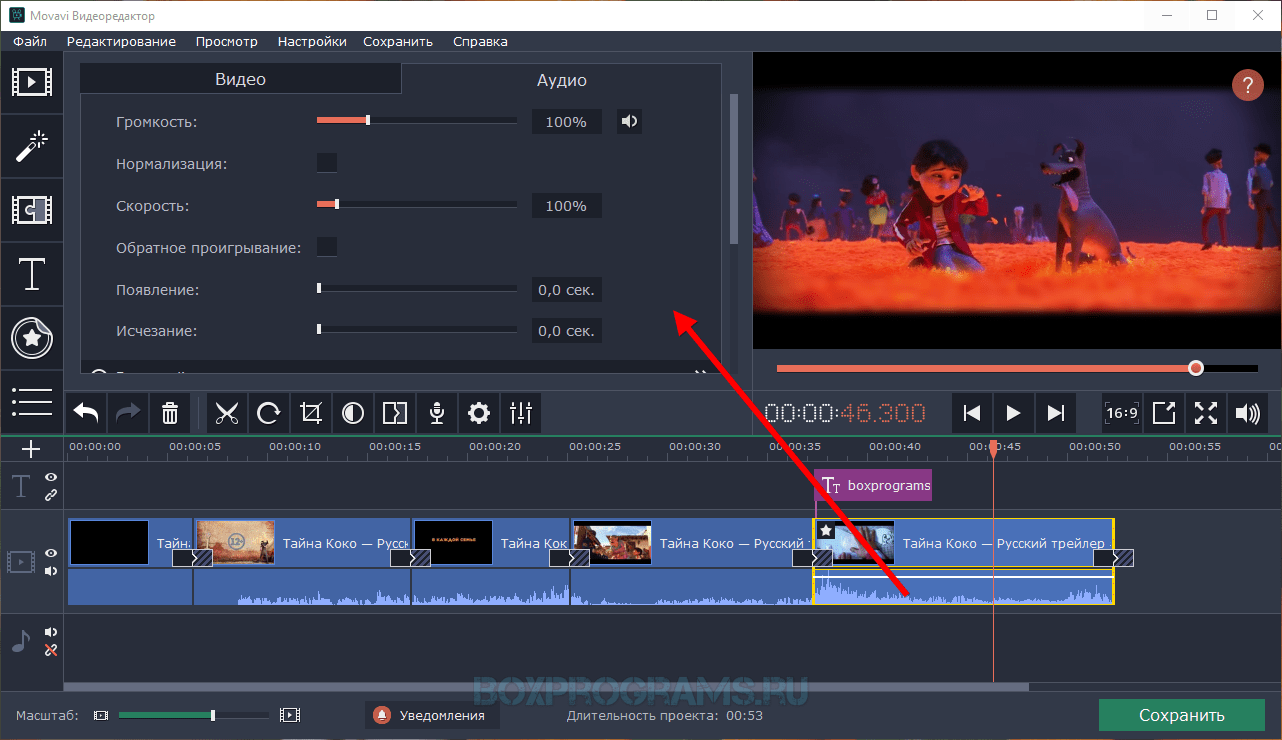Open the audio equalizer settings icon
The width and height of the screenshot is (1282, 740).
click(x=521, y=413)
